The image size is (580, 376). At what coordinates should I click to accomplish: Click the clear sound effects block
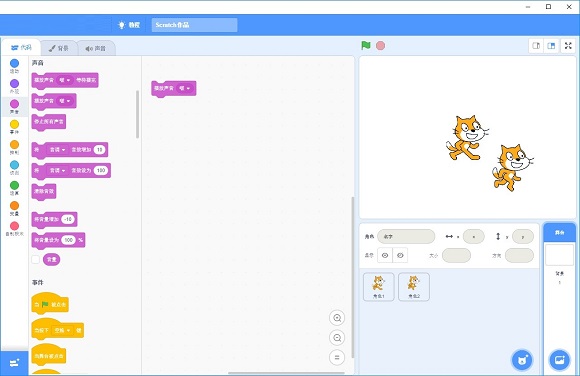(44, 191)
